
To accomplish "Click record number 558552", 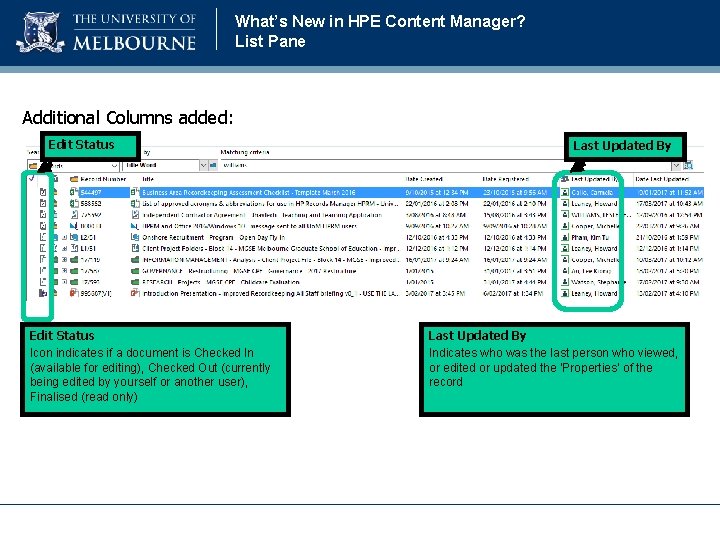I will [91, 203].
